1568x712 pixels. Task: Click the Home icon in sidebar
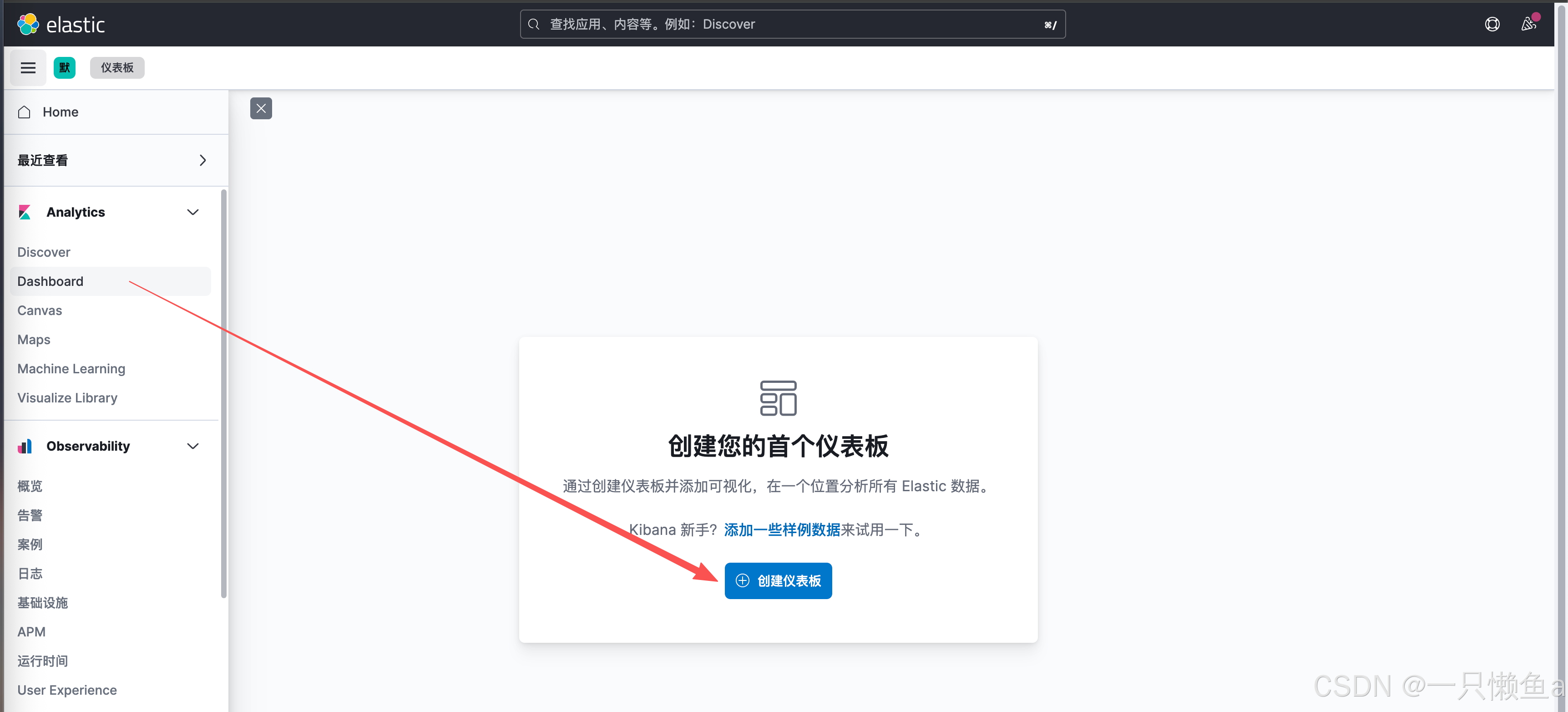pos(25,112)
